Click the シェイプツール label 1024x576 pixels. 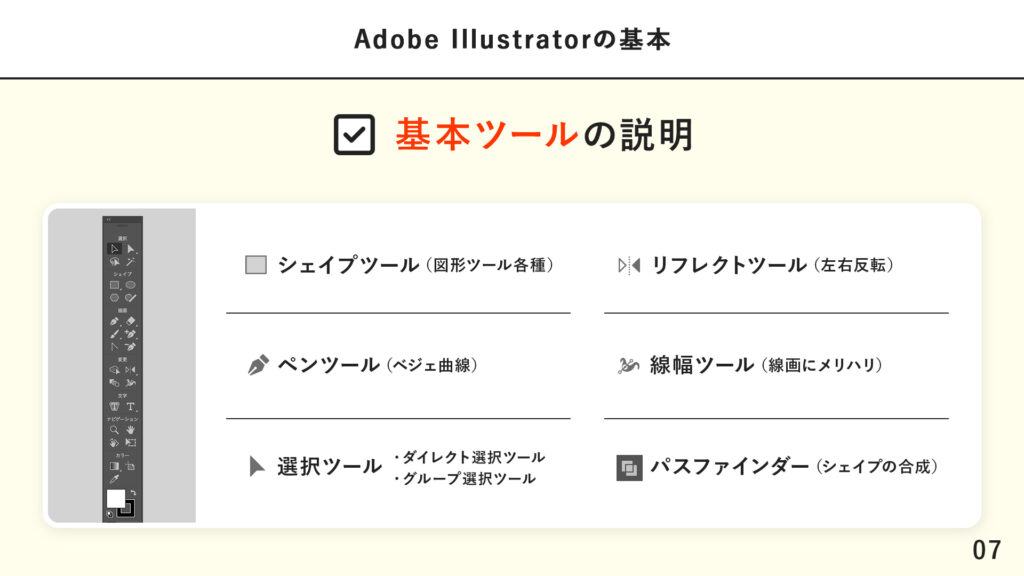(348, 265)
